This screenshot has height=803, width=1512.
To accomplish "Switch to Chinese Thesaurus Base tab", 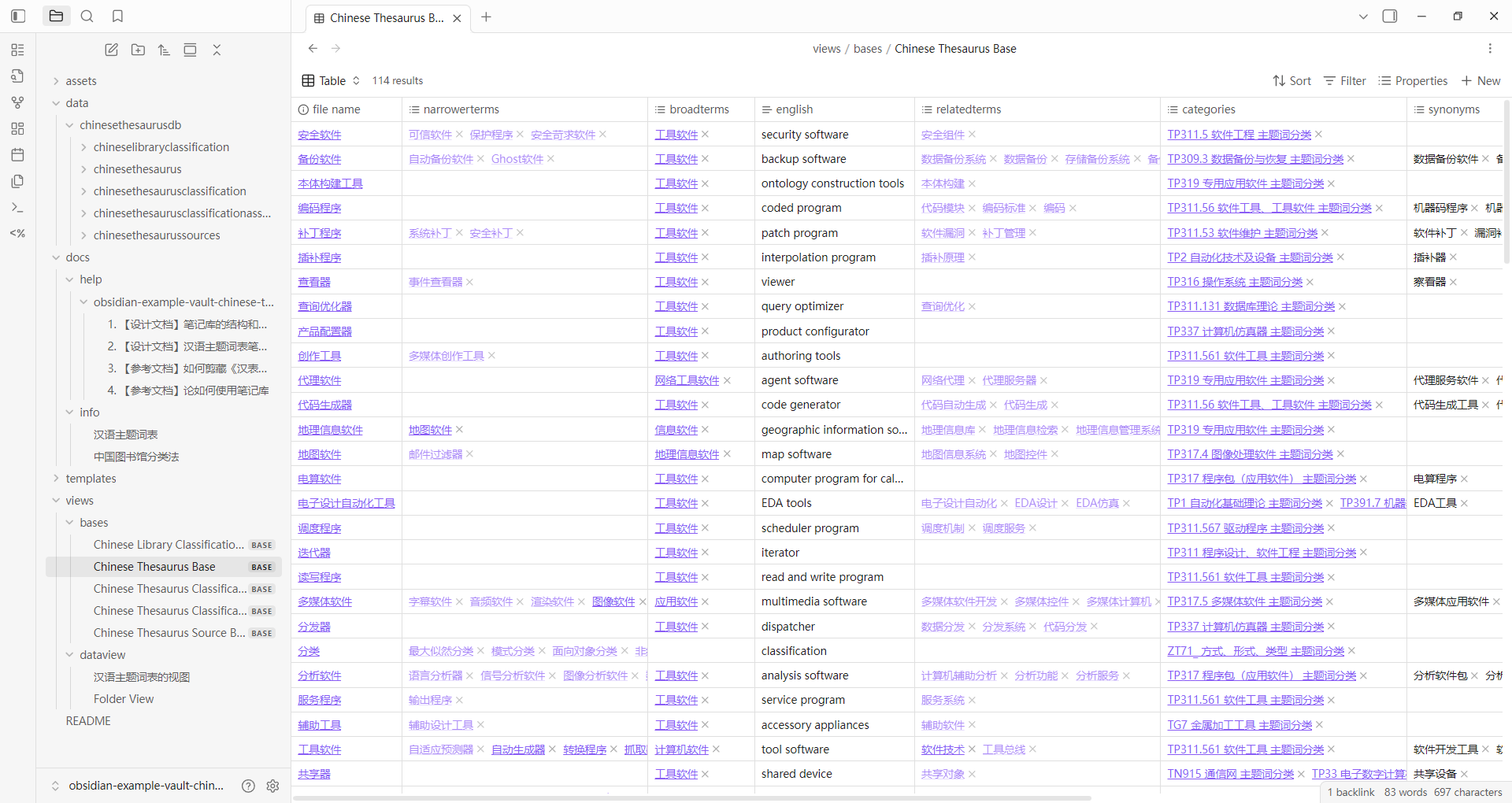I will [387, 17].
